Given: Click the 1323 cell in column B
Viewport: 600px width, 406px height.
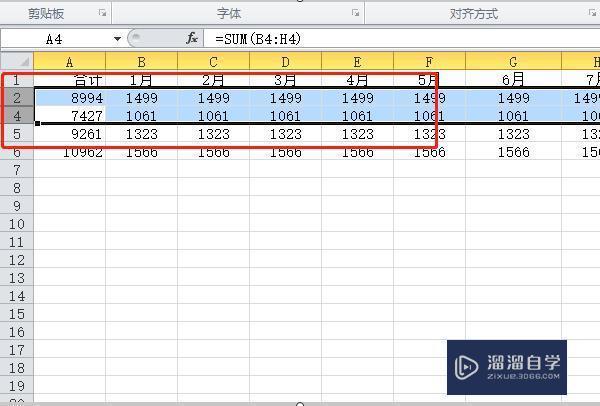Looking at the screenshot, I should coord(142,134).
